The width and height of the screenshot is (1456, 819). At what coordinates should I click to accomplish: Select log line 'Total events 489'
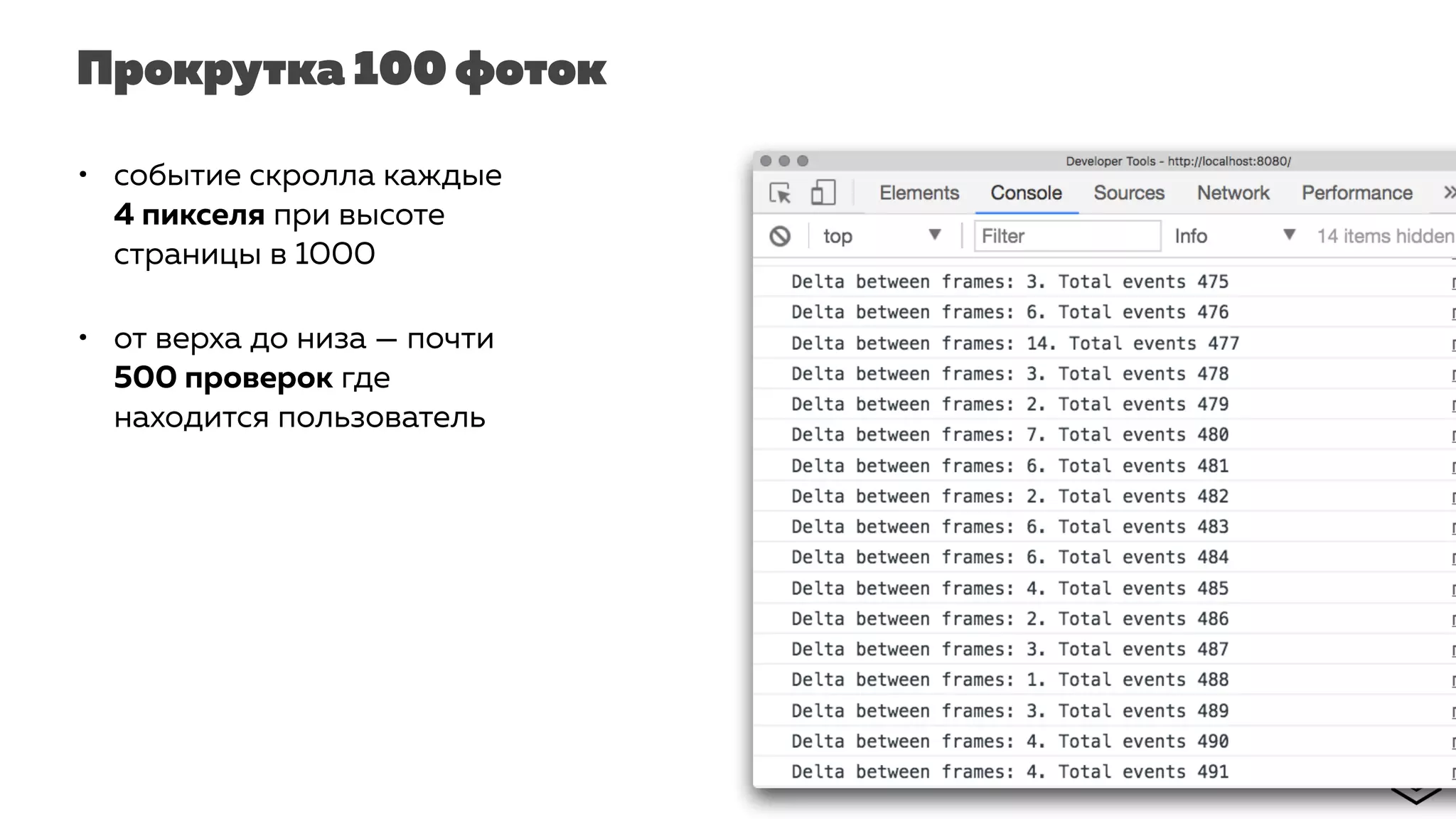[1104, 711]
